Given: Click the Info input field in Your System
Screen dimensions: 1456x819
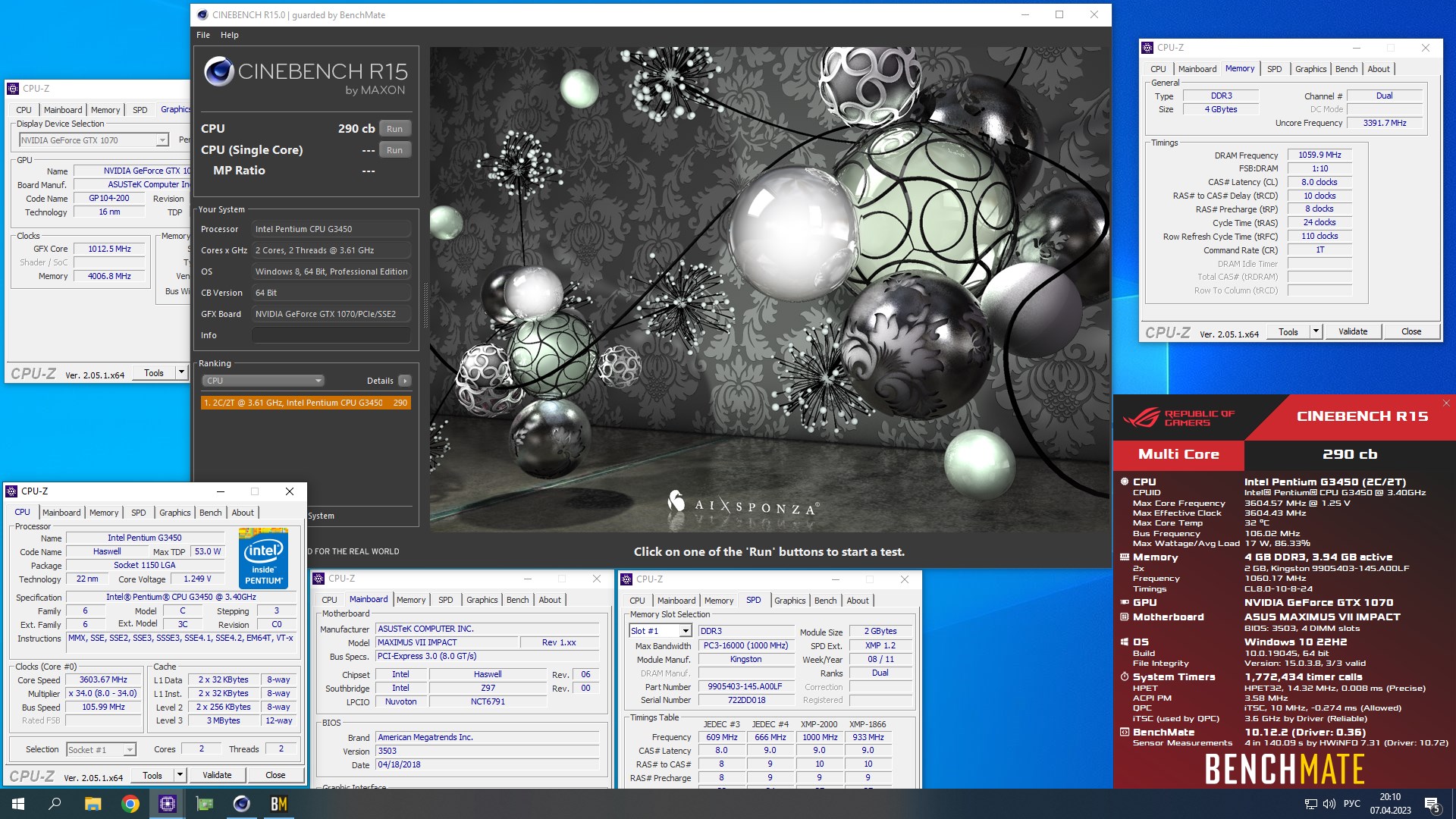Looking at the screenshot, I should 331,335.
